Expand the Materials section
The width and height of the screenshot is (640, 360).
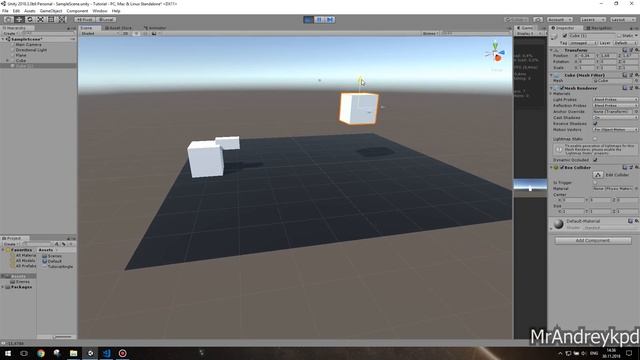tap(551, 94)
